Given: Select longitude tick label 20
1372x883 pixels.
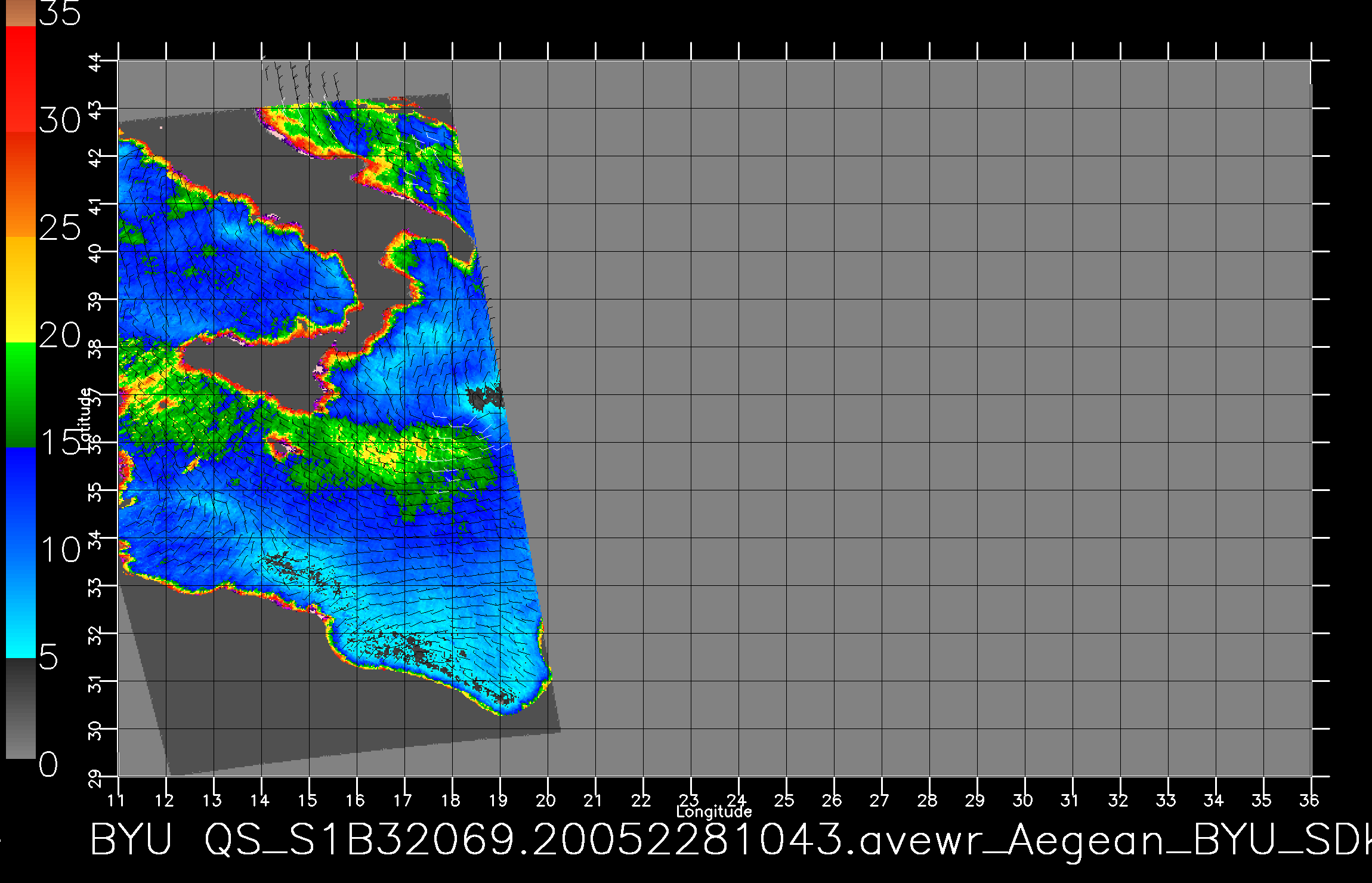Looking at the screenshot, I should [546, 800].
